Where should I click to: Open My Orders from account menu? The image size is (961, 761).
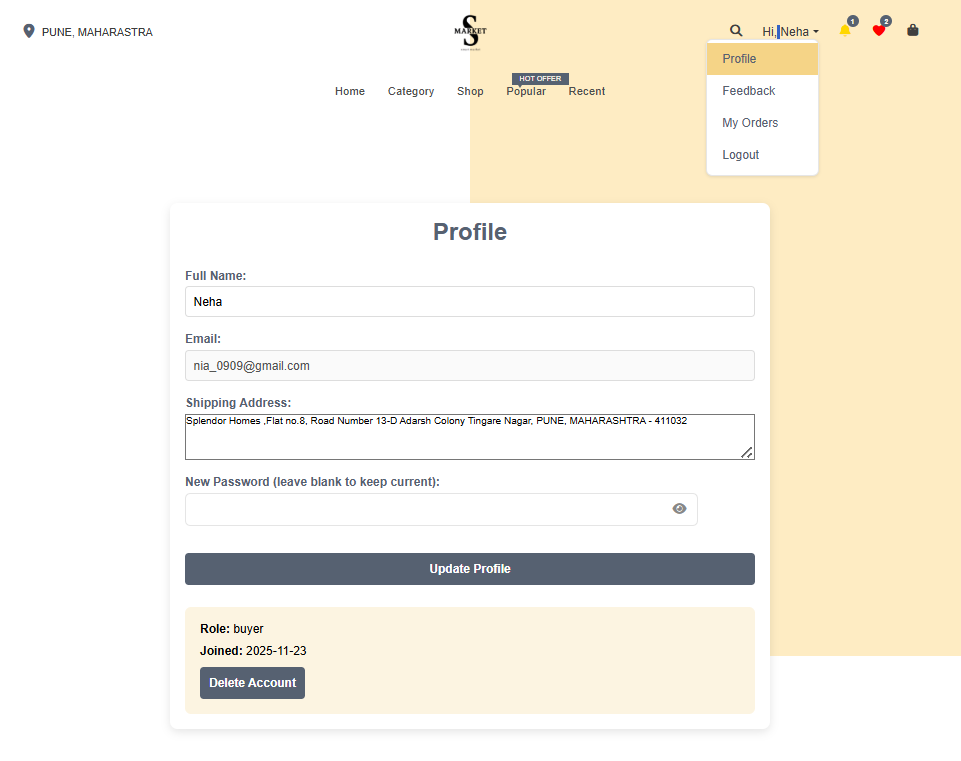tap(762, 123)
